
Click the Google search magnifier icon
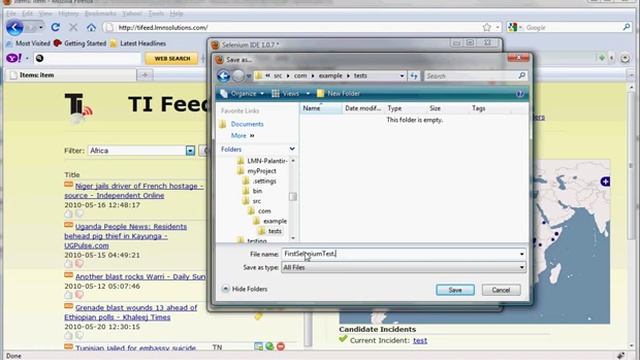tap(627, 27)
